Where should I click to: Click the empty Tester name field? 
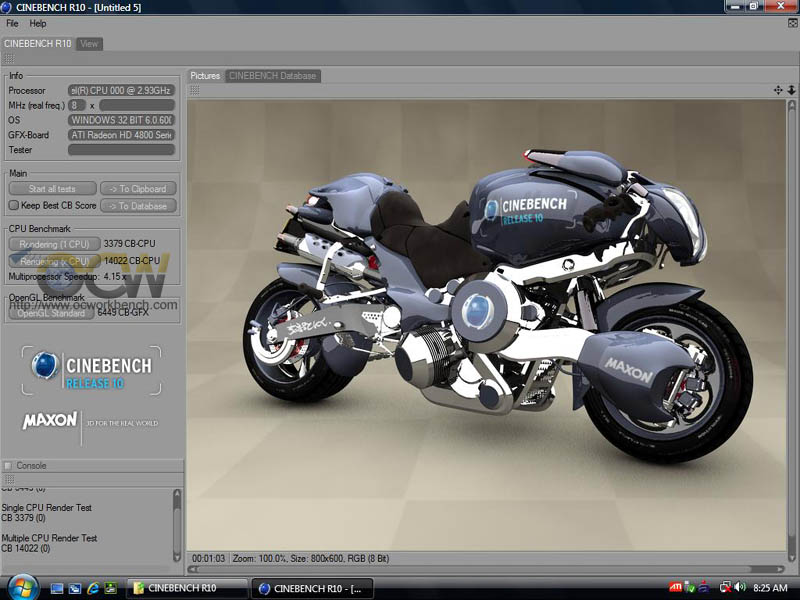[x=121, y=150]
